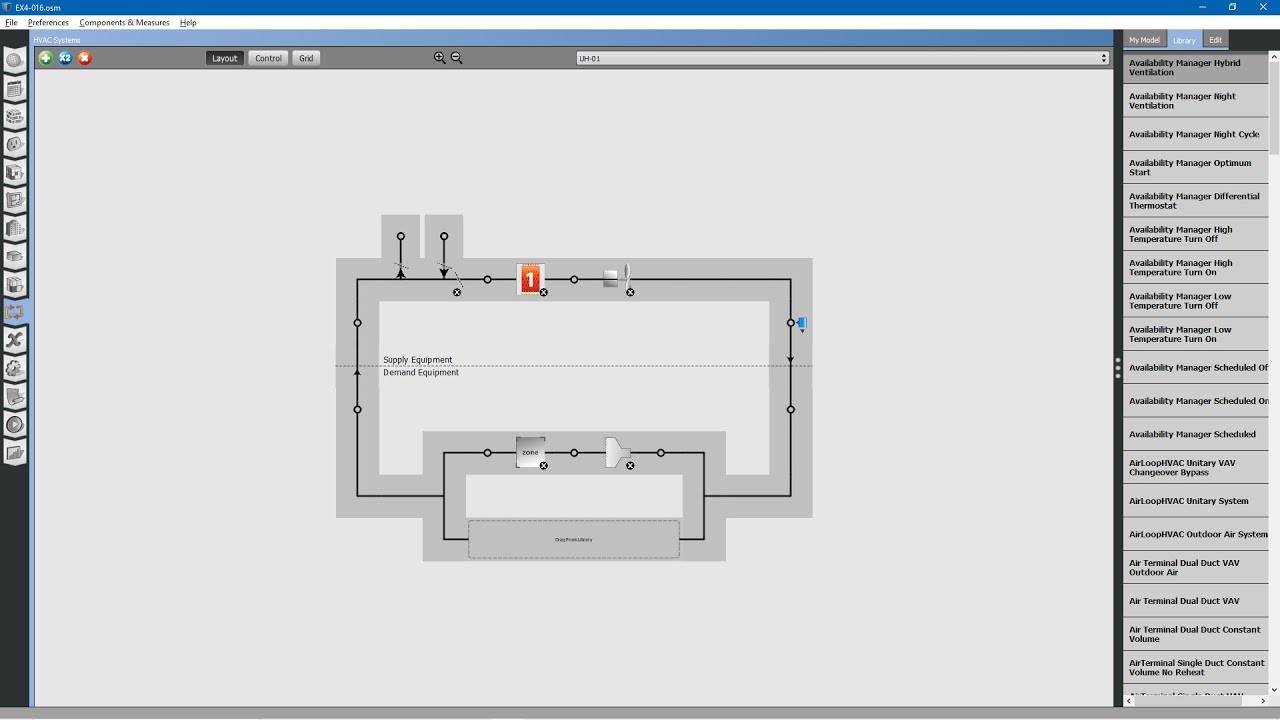Viewport: 1280px width, 720px height.
Task: Open the Preferences menu
Action: tap(48, 22)
